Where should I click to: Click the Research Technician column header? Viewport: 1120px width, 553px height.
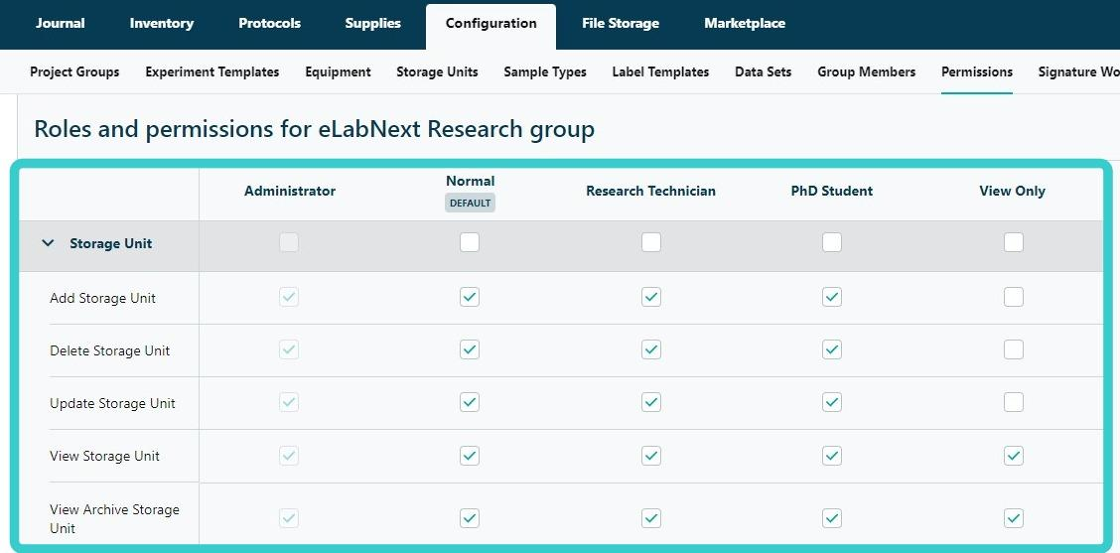click(x=651, y=191)
